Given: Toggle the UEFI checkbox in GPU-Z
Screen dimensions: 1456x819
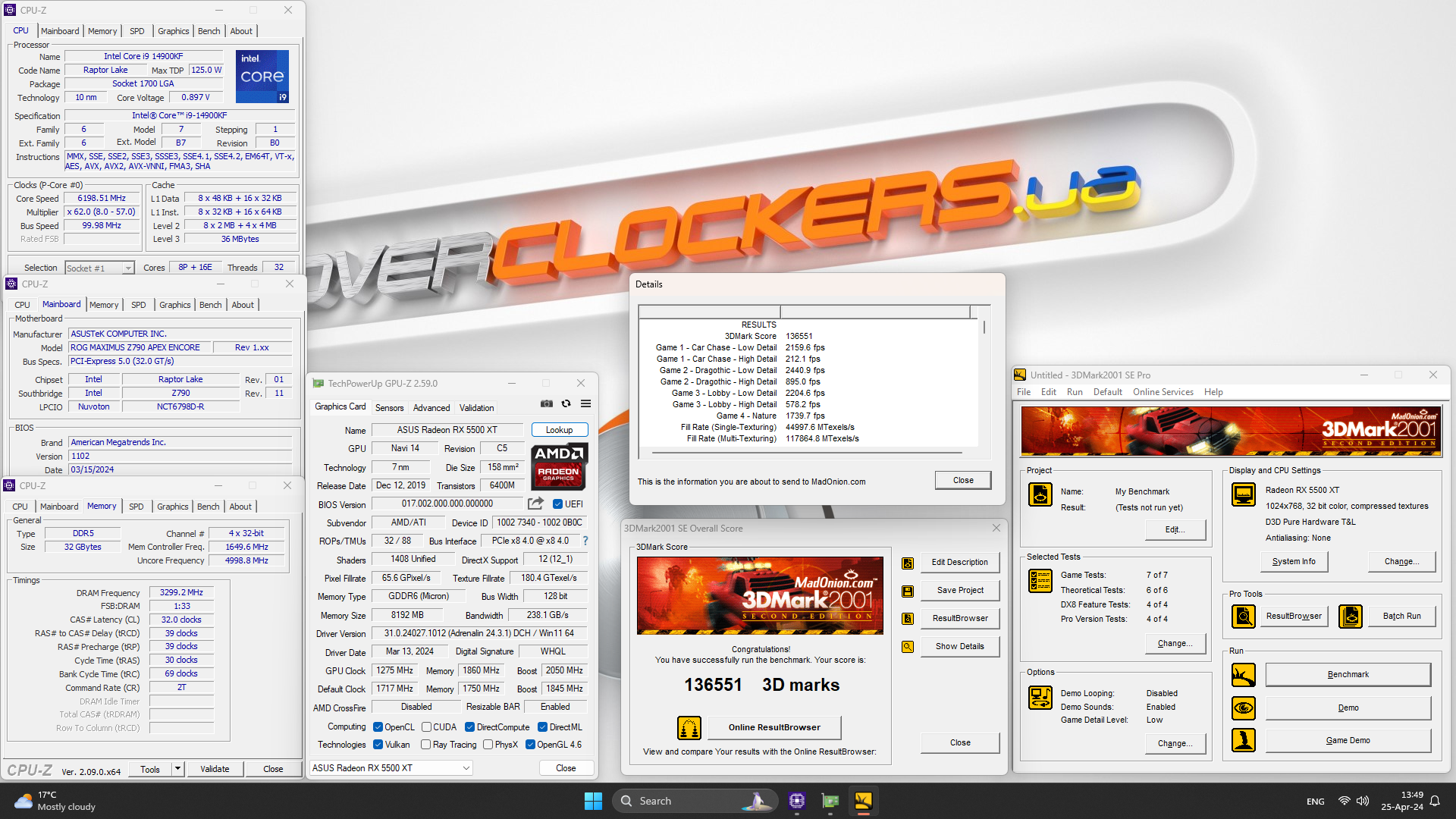Looking at the screenshot, I should tap(557, 504).
